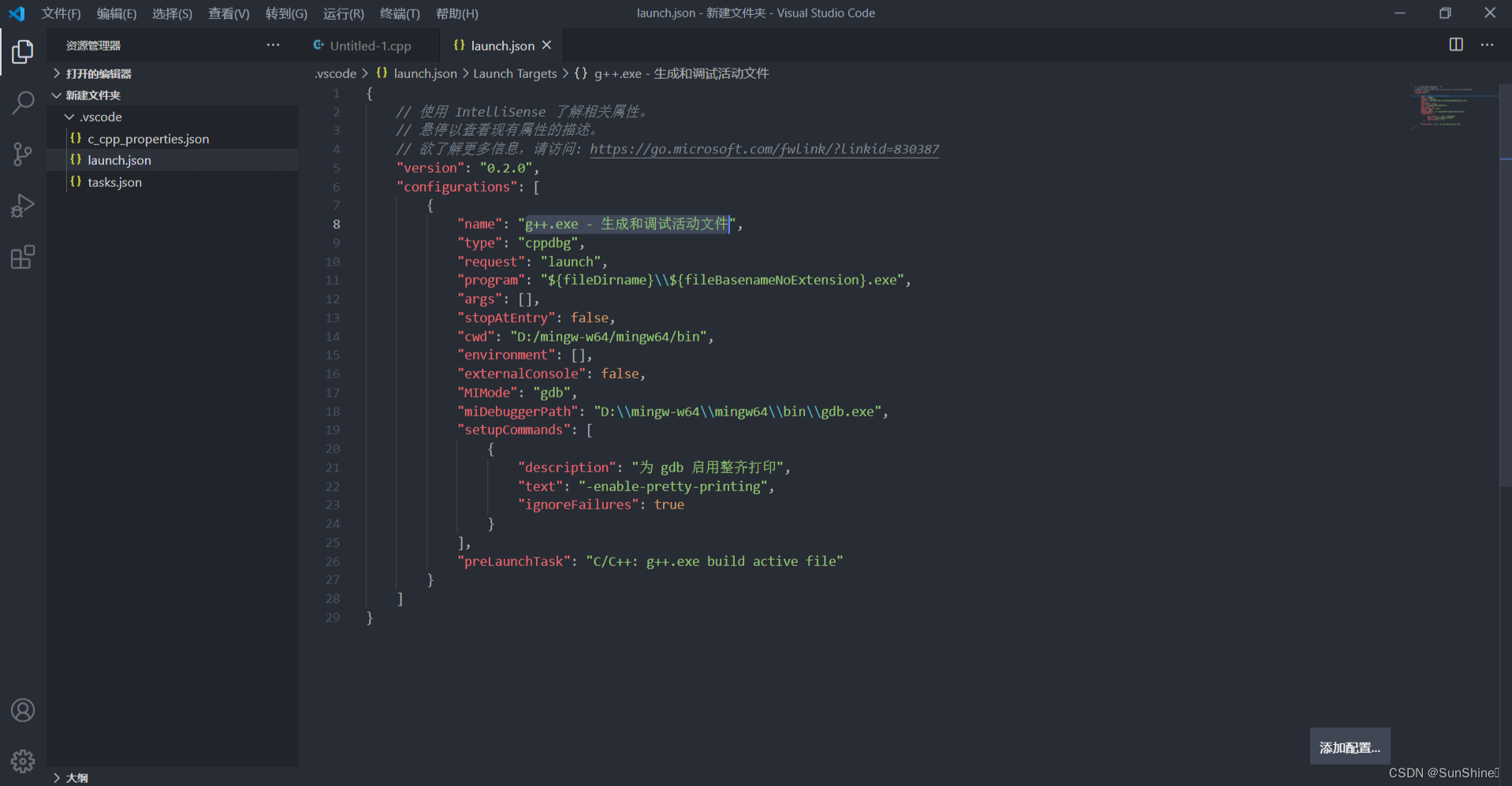Split the editor to the right

tap(1456, 45)
